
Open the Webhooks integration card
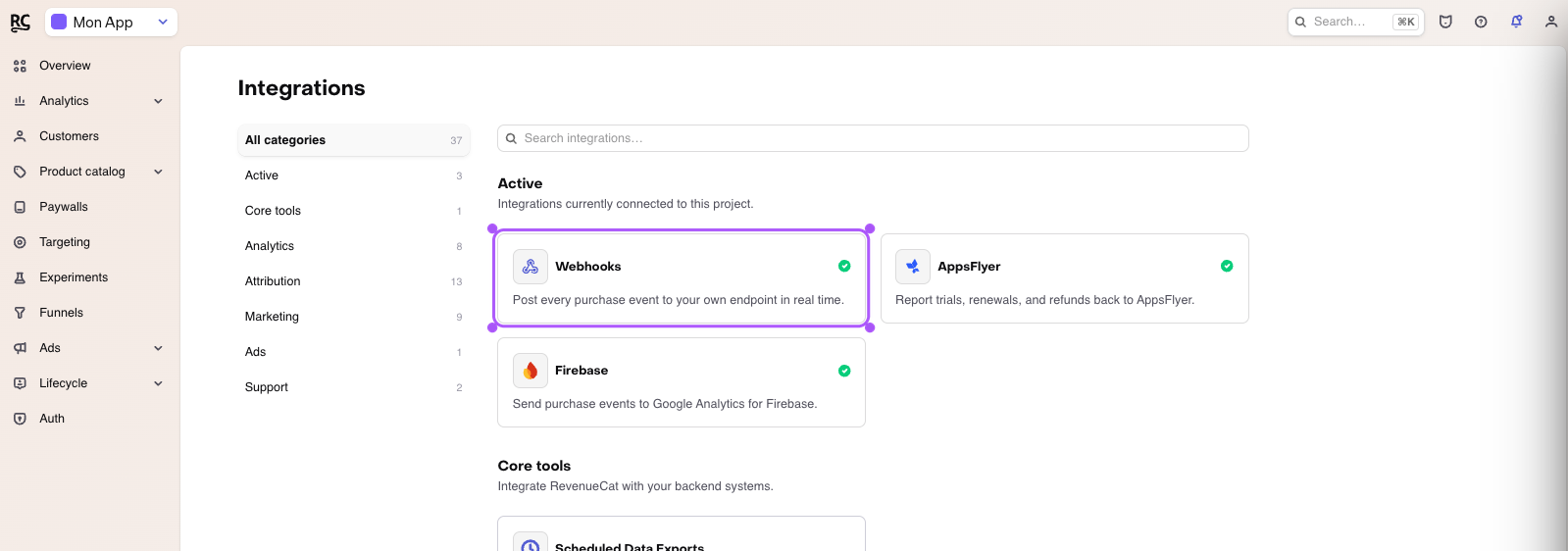[682, 278]
